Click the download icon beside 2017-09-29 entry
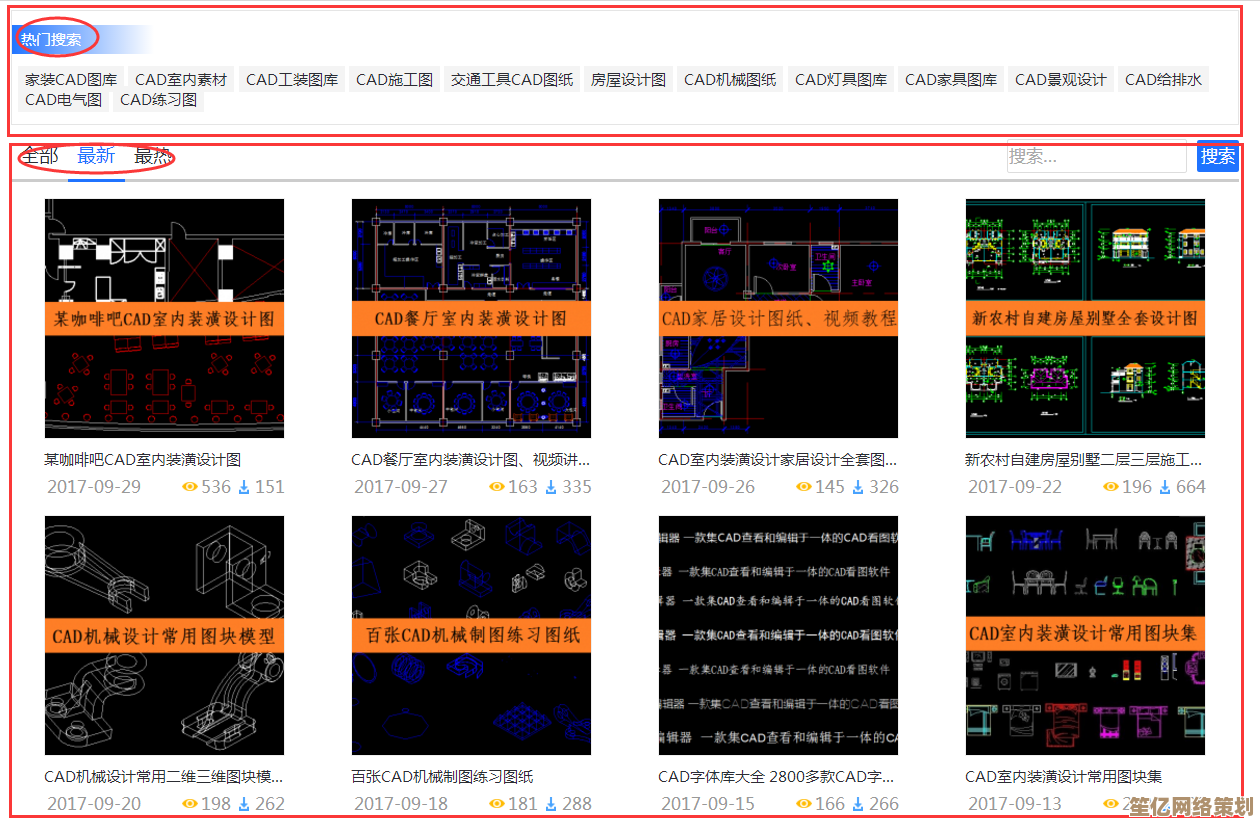The image size is (1260, 825). (x=243, y=487)
